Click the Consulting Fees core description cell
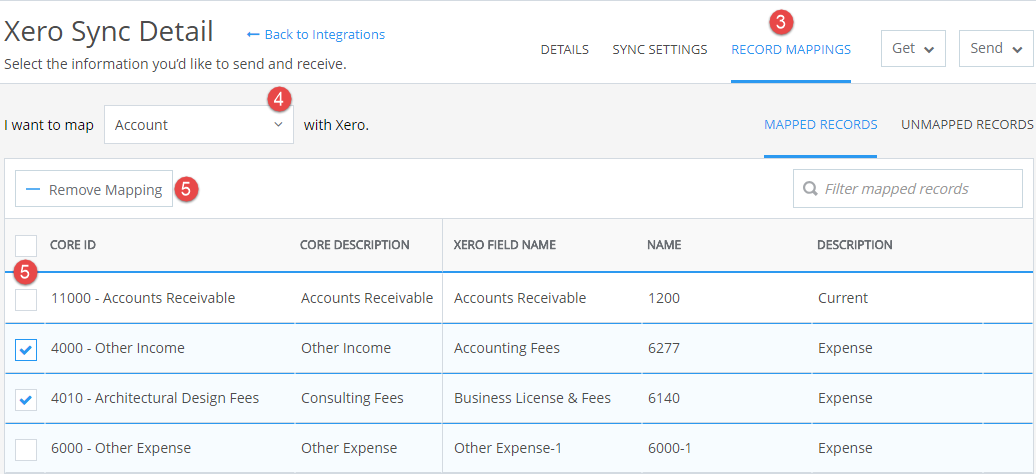This screenshot has height=474, width=1036. coord(352,399)
